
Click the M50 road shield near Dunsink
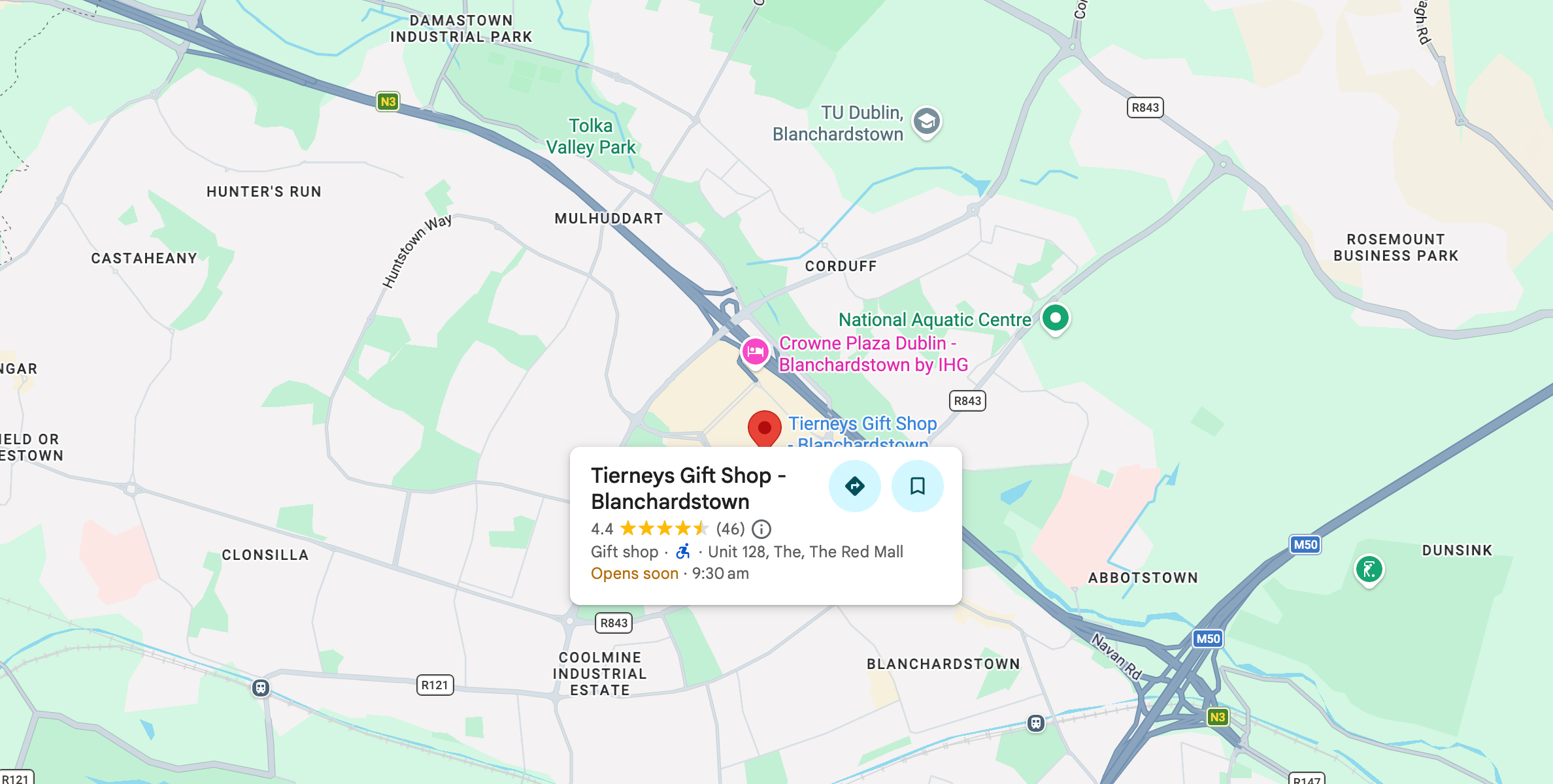tap(1305, 545)
